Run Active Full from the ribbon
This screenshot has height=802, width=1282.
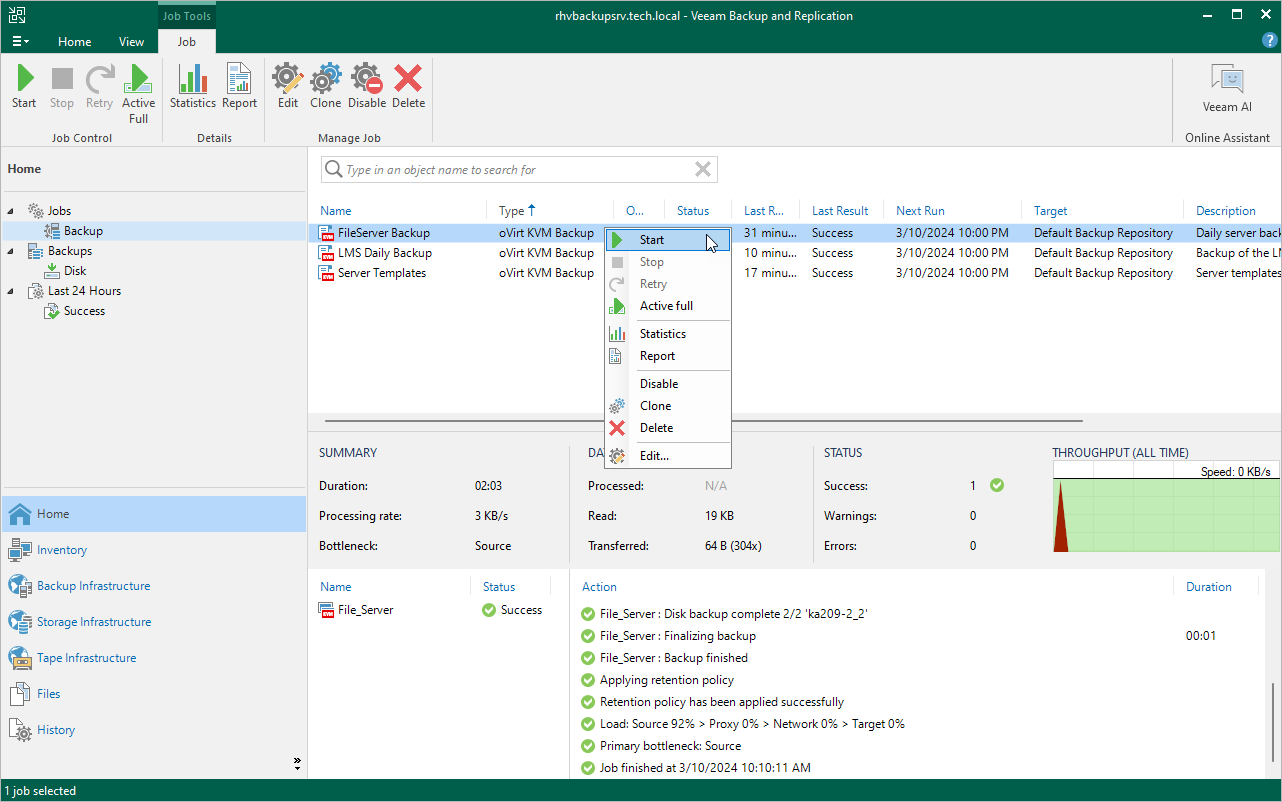click(x=139, y=94)
